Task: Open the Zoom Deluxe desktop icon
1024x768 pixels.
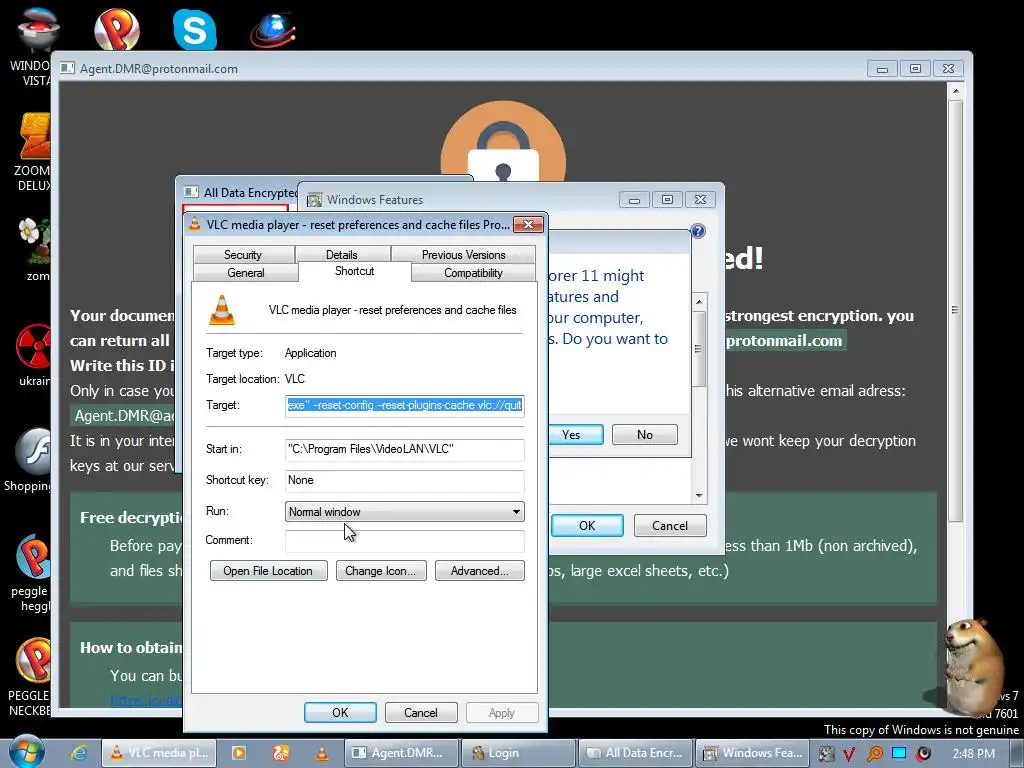Action: pyautogui.click(x=33, y=152)
